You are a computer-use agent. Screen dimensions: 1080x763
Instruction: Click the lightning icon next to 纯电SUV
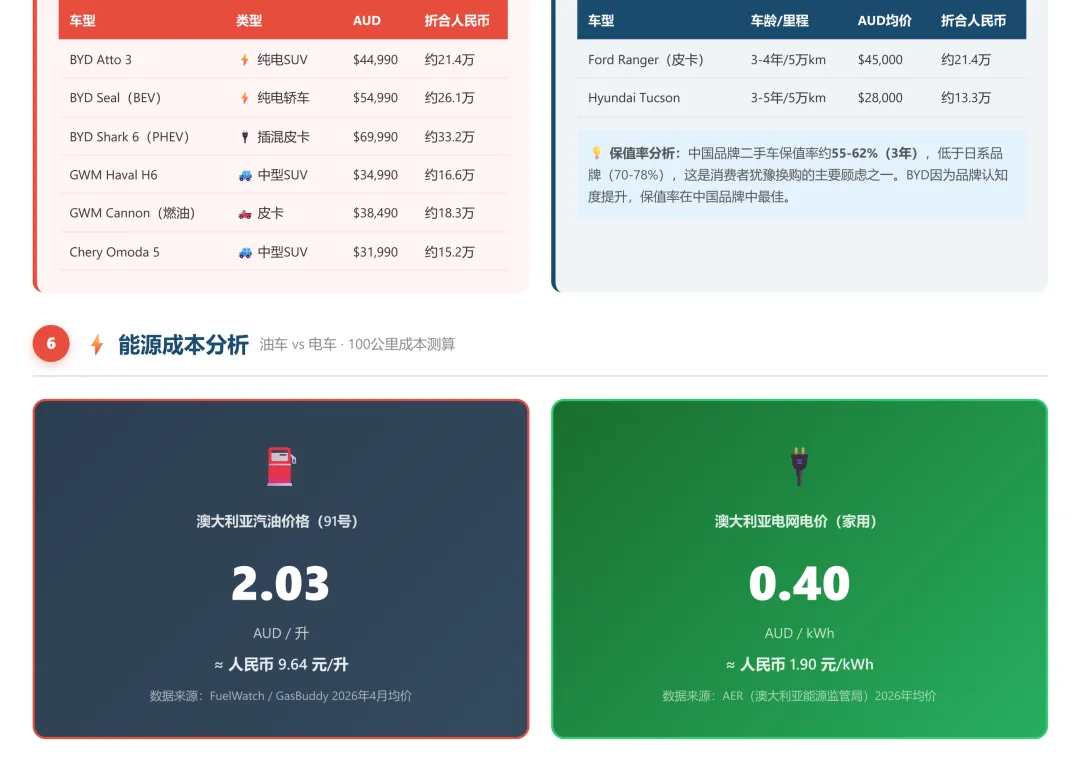coord(247,60)
